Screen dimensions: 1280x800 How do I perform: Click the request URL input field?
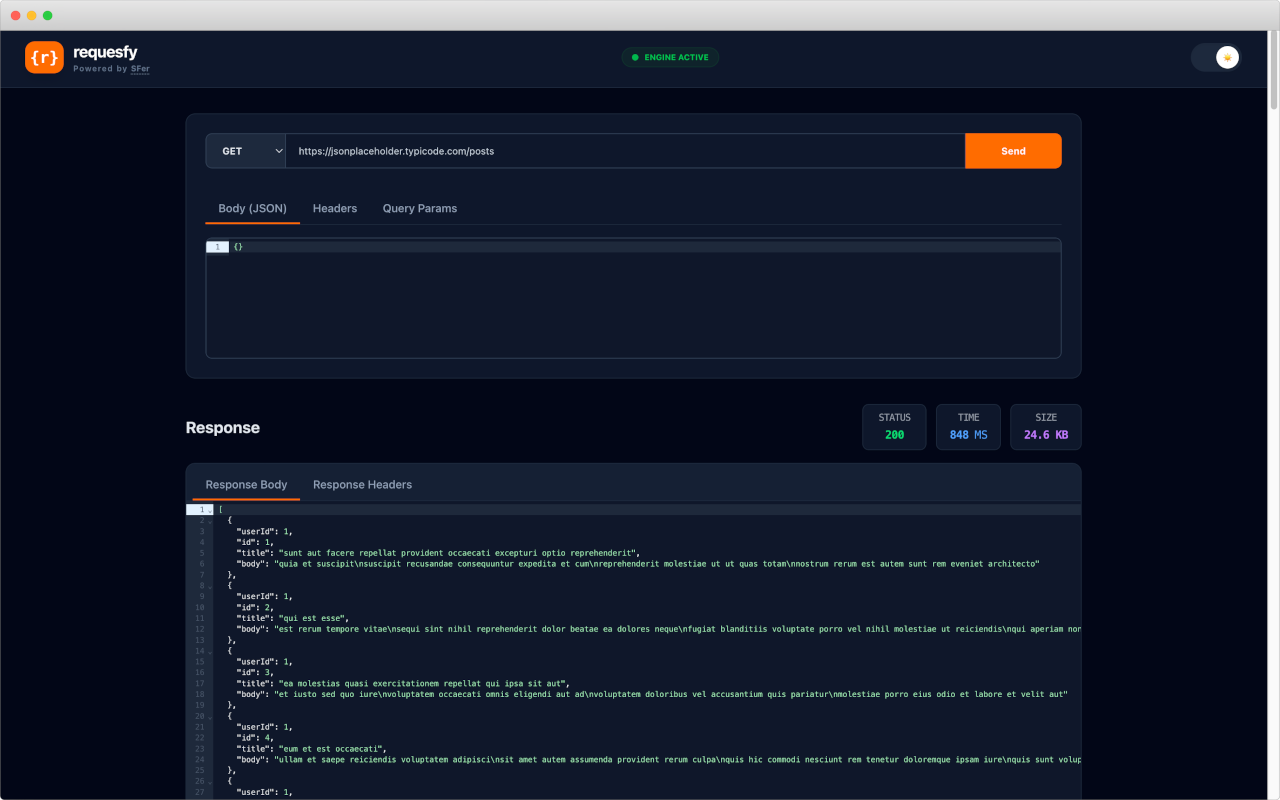point(625,151)
